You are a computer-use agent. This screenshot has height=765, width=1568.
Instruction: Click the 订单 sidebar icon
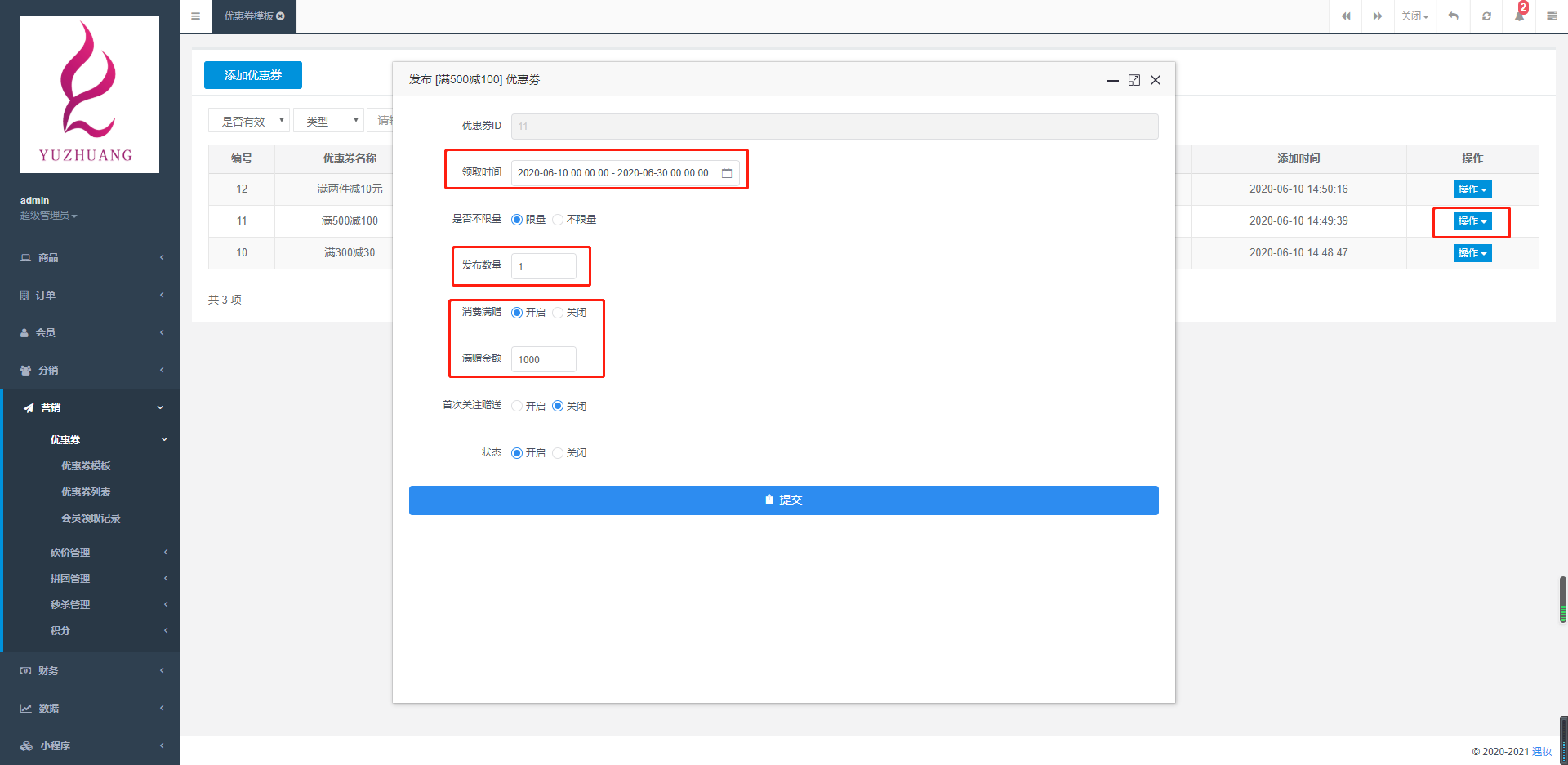24,296
